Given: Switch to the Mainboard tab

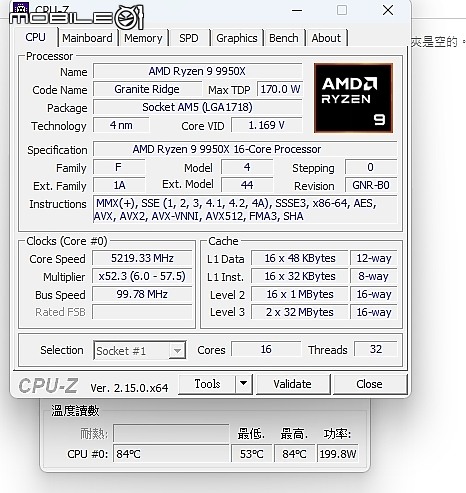Looking at the screenshot, I should 87,38.
